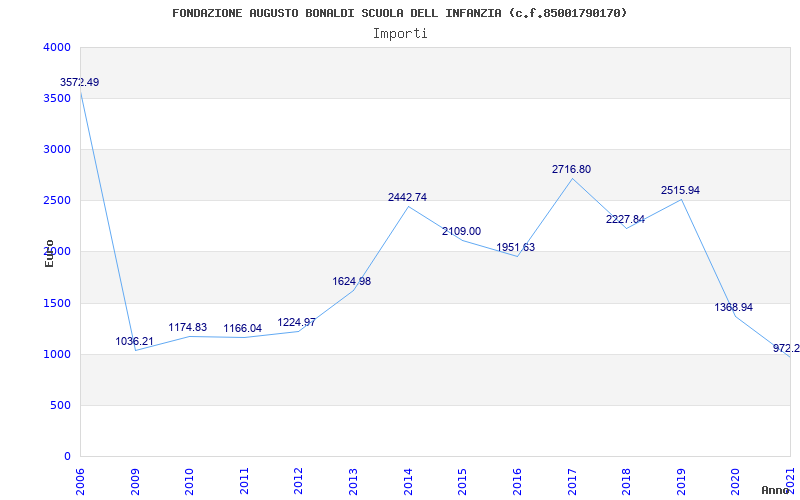Select the 3500 y-axis tick label

(58, 98)
